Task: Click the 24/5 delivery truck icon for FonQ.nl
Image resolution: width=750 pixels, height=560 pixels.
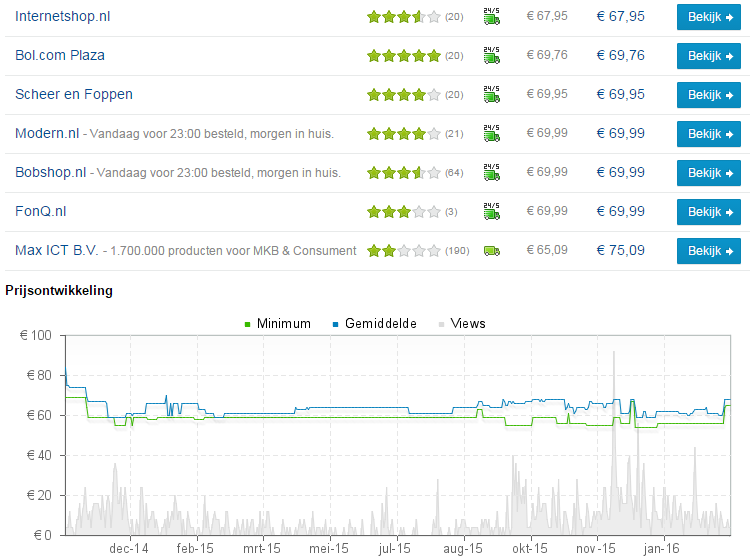Action: point(492,211)
